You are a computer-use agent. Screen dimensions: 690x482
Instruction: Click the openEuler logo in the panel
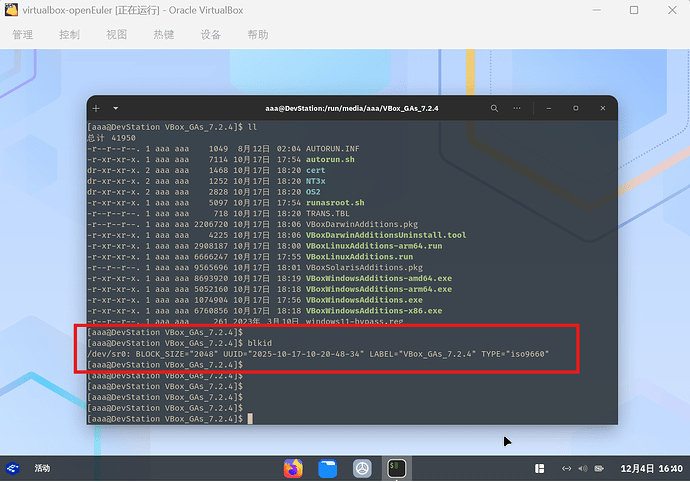pos(14,467)
